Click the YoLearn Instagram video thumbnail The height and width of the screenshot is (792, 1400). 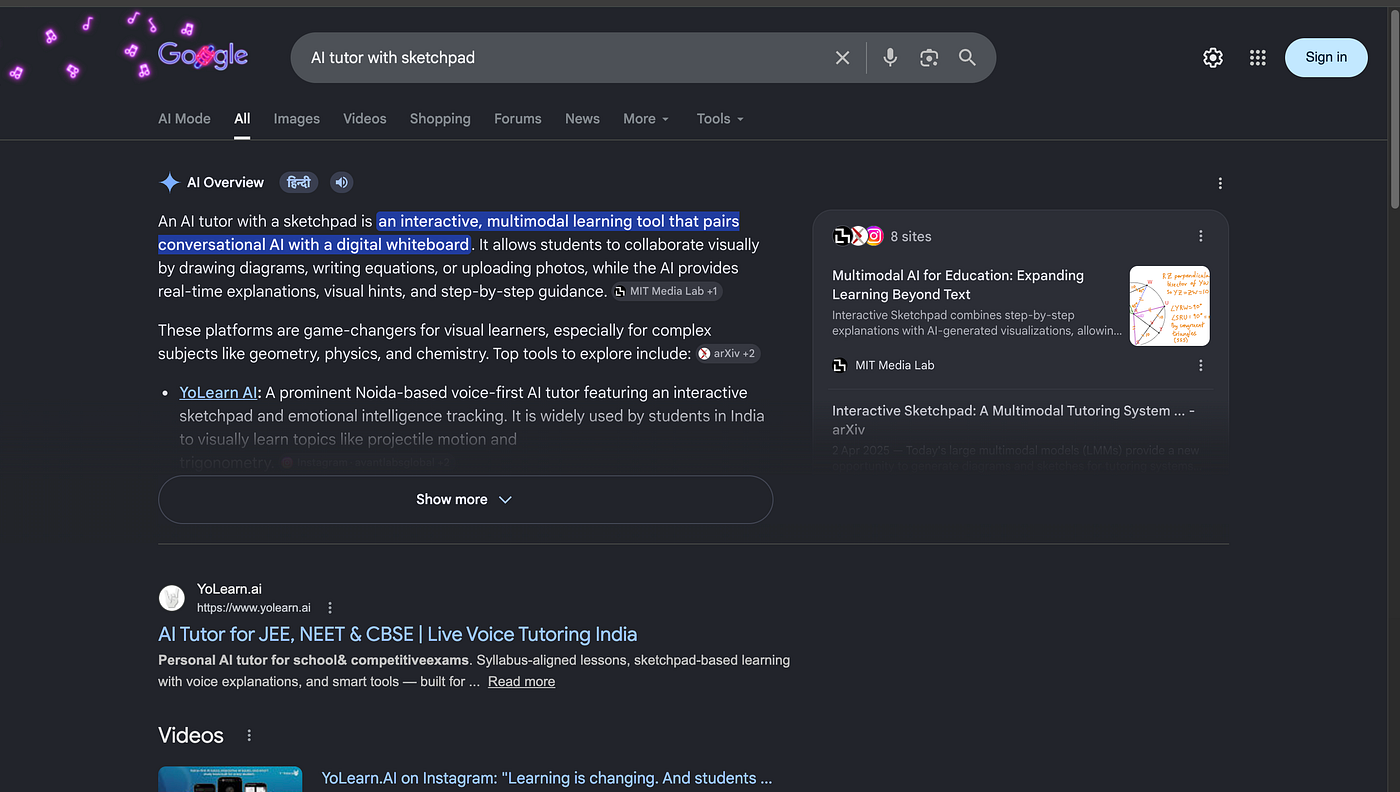(x=230, y=779)
